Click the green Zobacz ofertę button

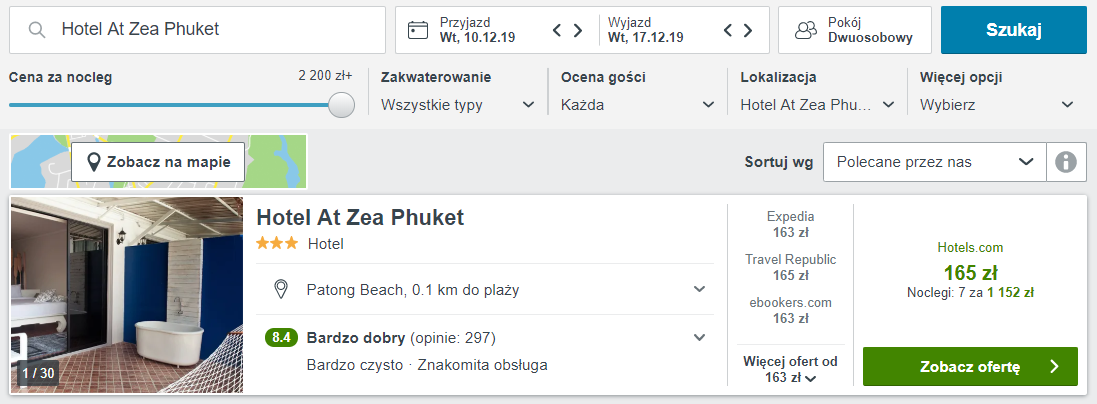point(969,367)
